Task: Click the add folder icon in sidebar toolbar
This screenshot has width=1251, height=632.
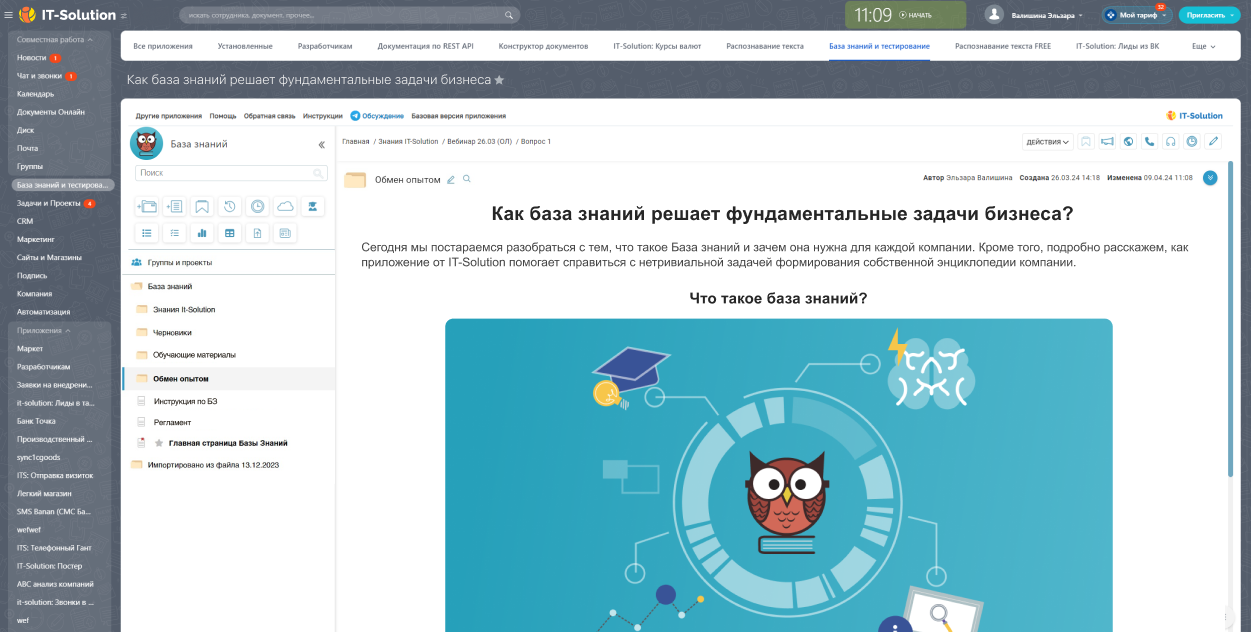Action: pyautogui.click(x=146, y=207)
